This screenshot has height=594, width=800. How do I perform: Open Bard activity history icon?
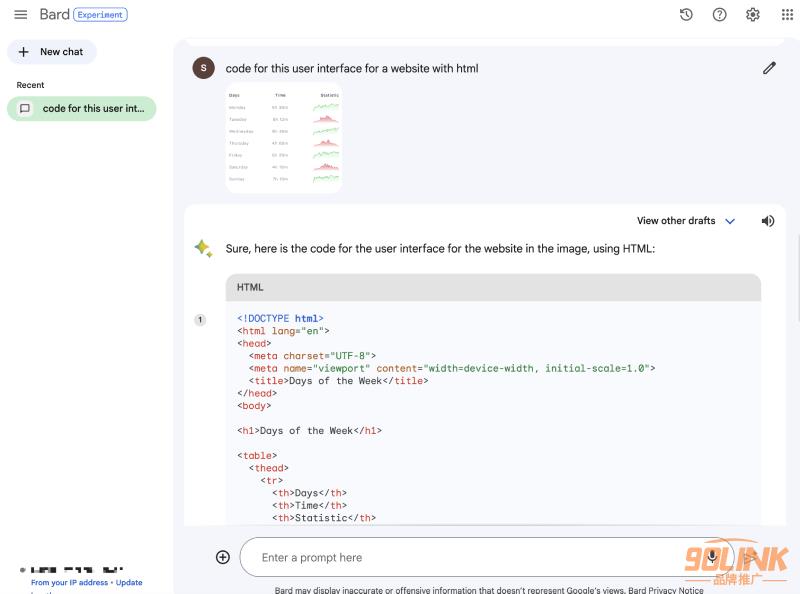pos(686,14)
